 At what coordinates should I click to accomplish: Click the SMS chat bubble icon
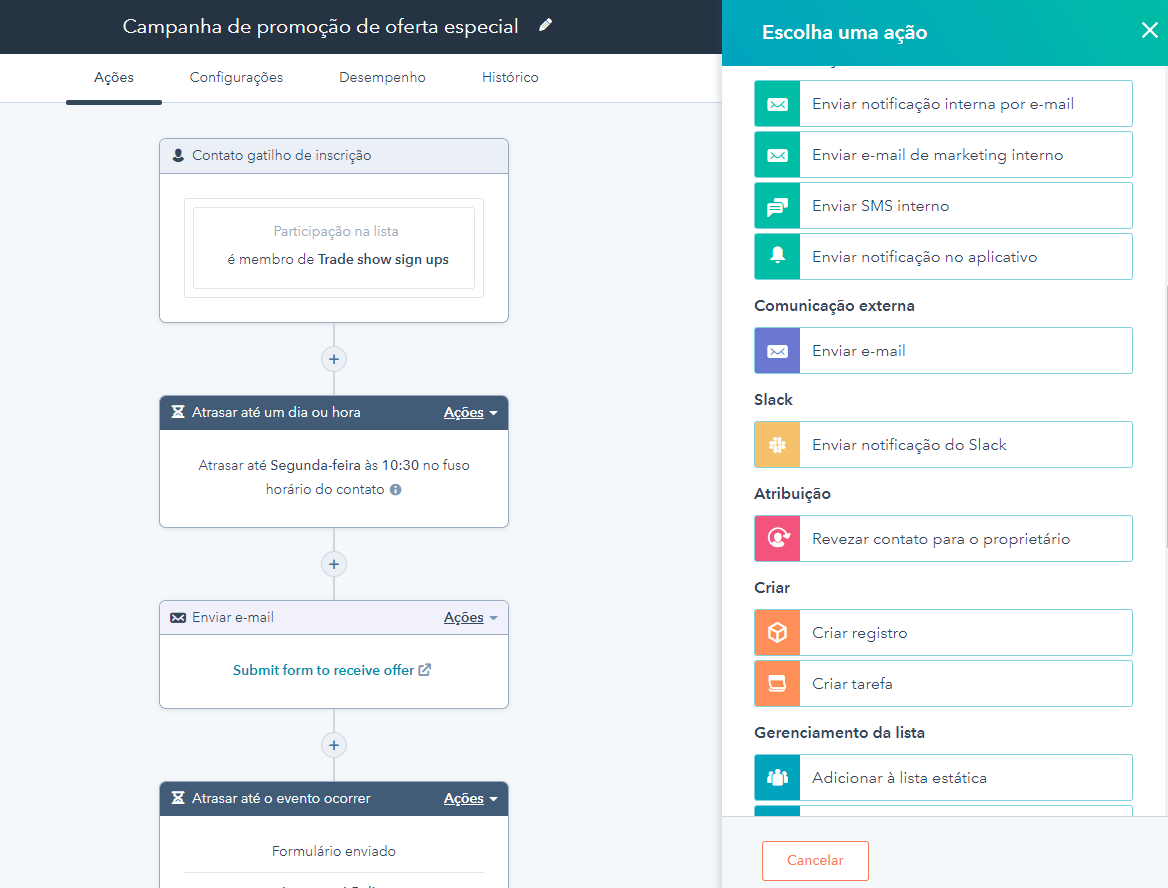(x=777, y=206)
